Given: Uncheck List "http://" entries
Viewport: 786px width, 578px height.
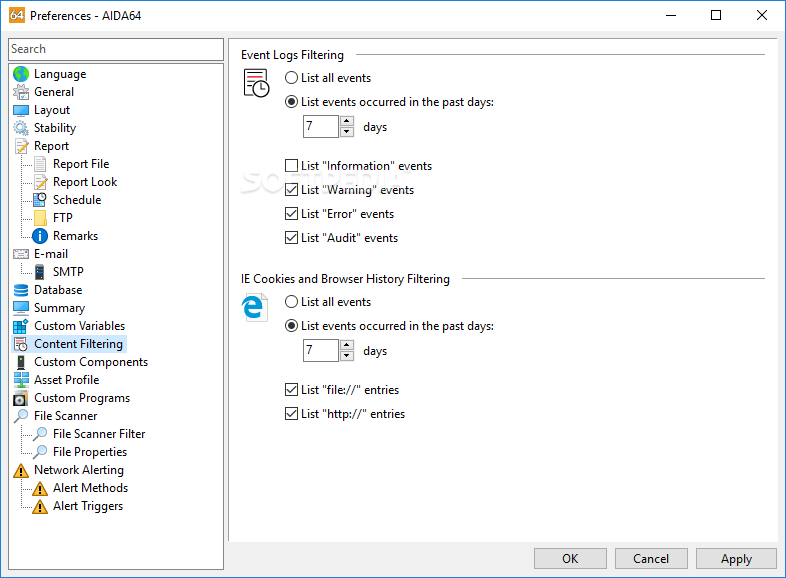Looking at the screenshot, I should [291, 414].
